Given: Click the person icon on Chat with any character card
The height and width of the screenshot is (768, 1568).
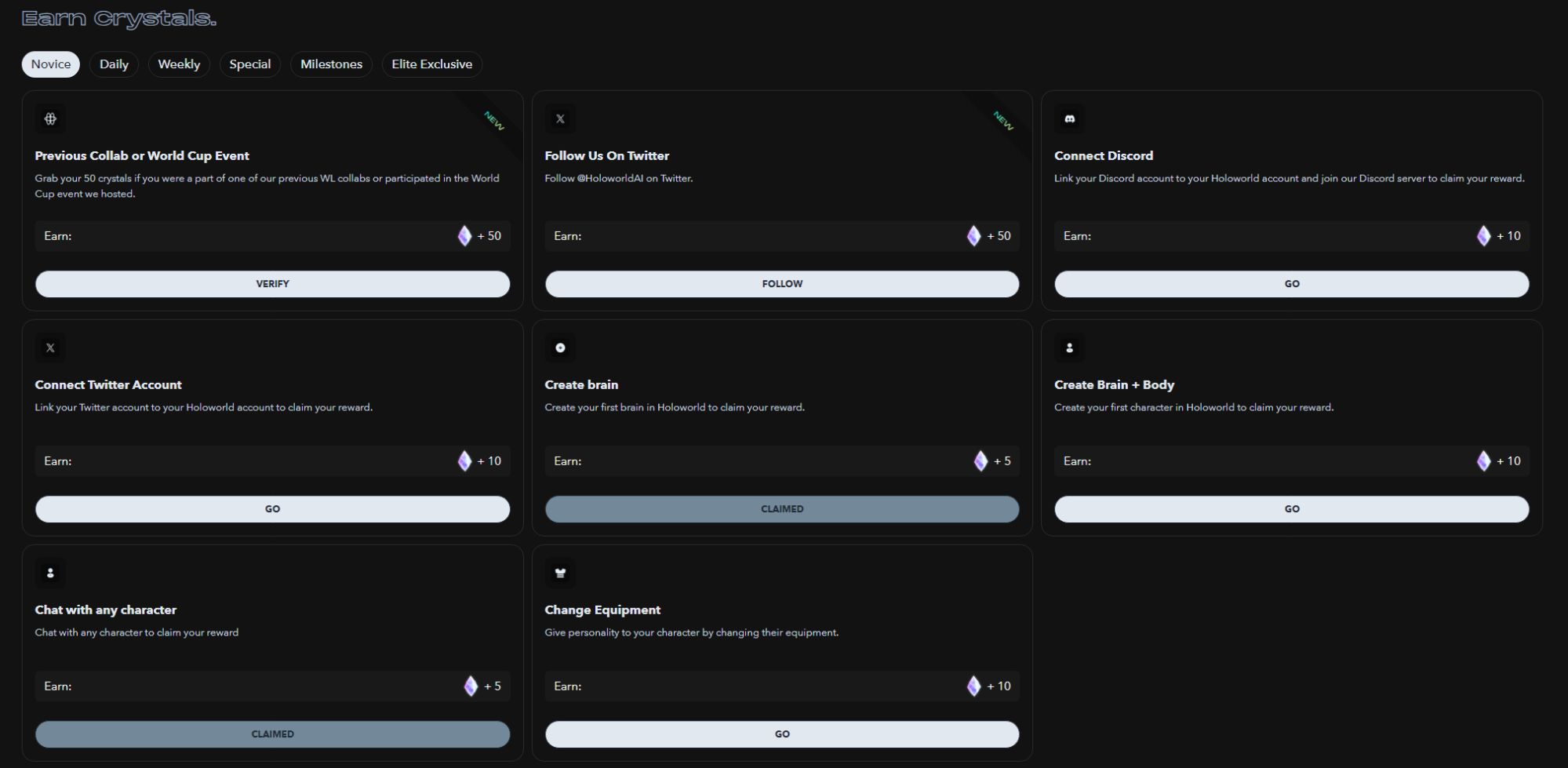Looking at the screenshot, I should (50, 573).
